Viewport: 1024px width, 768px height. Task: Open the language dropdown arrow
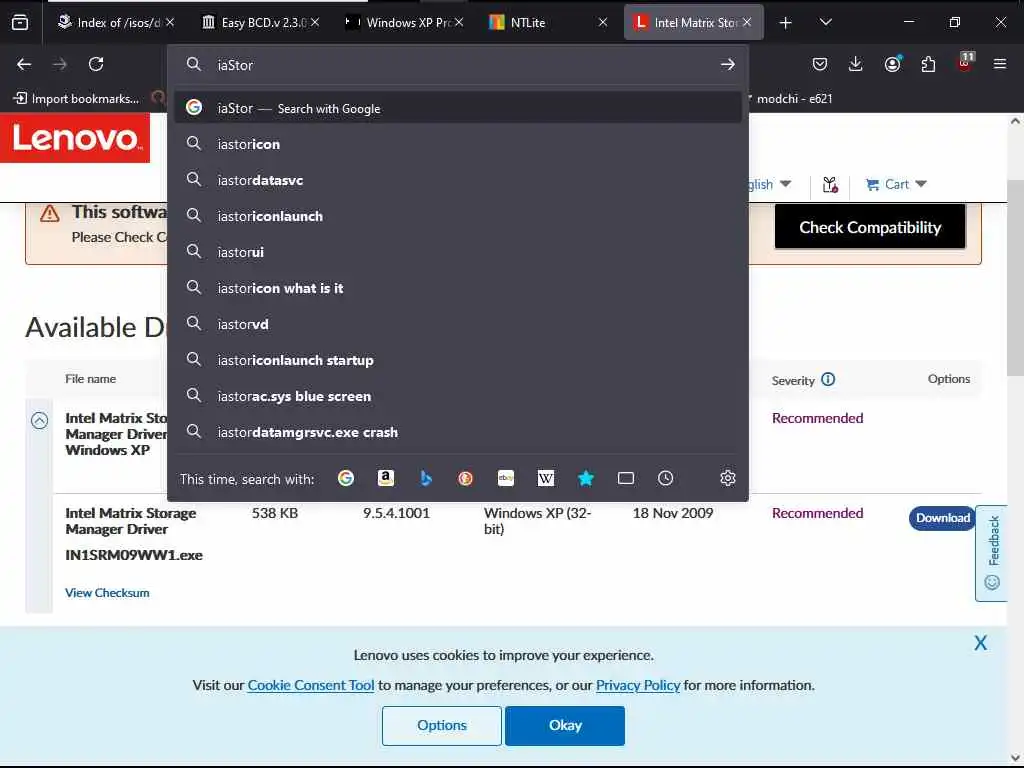[x=786, y=184]
